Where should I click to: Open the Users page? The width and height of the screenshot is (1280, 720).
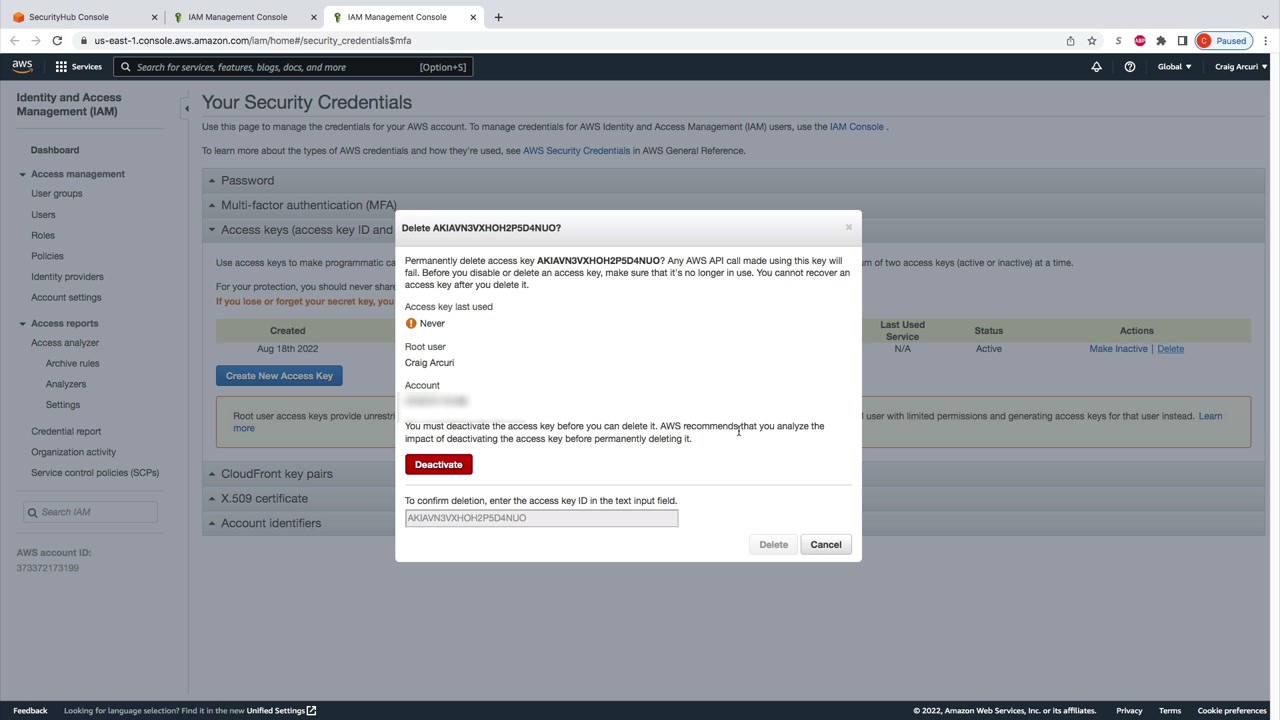tap(43, 214)
